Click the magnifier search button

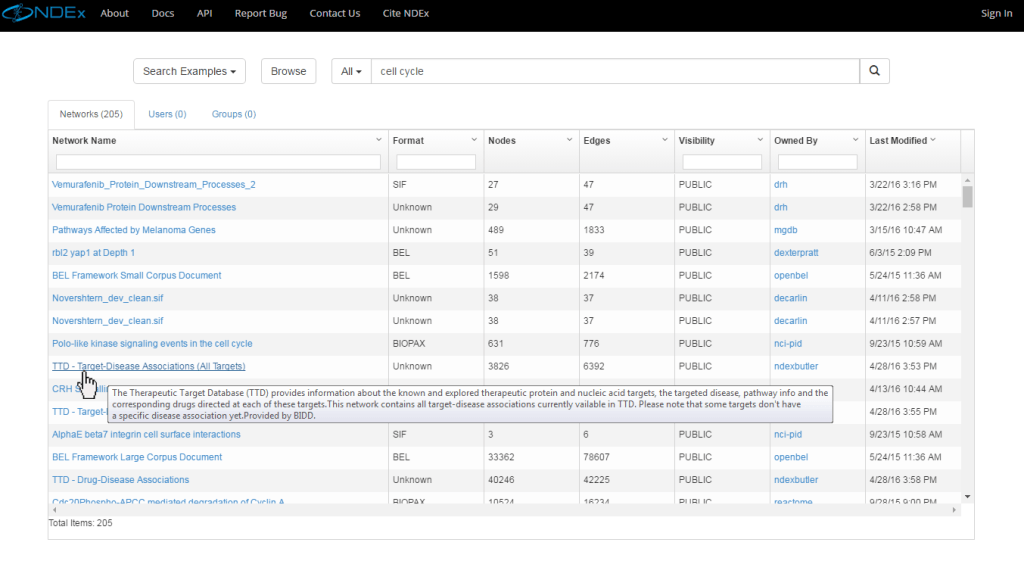click(x=874, y=71)
